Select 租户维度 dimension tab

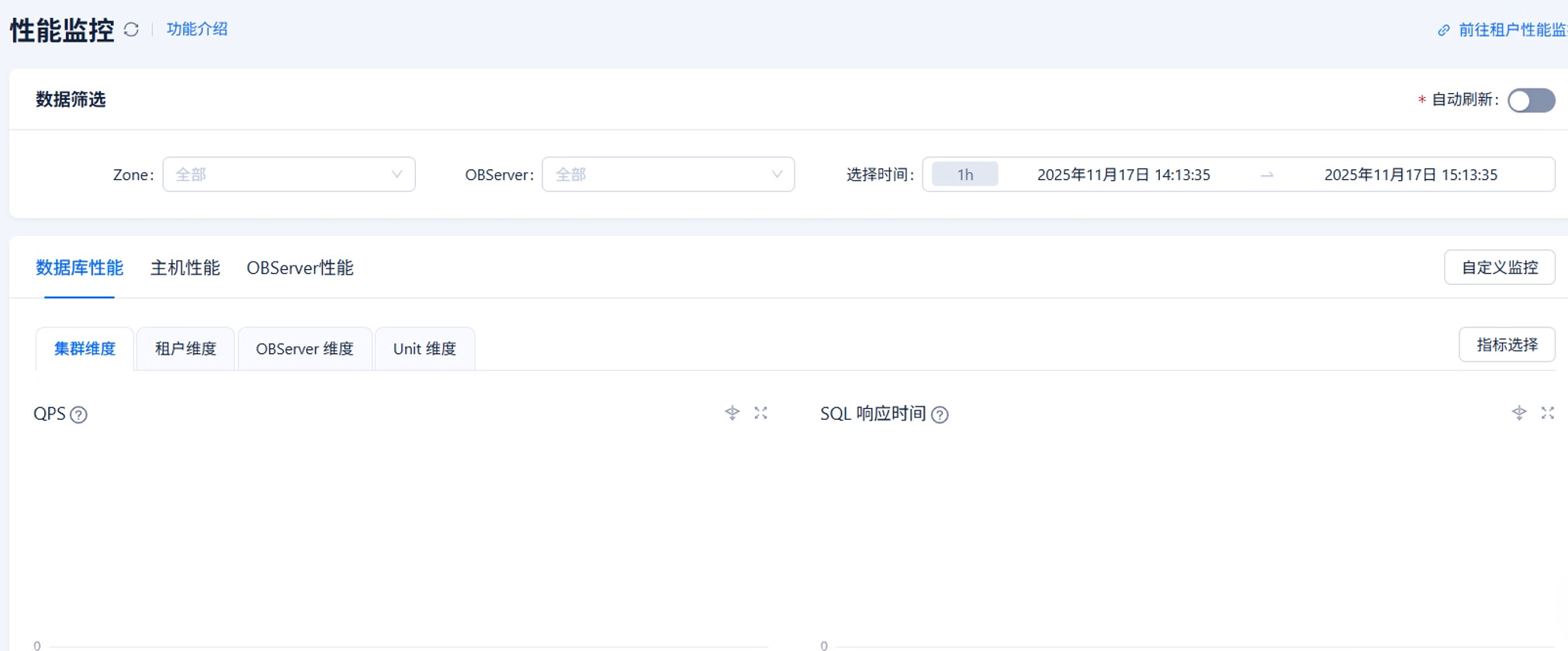[x=185, y=348]
